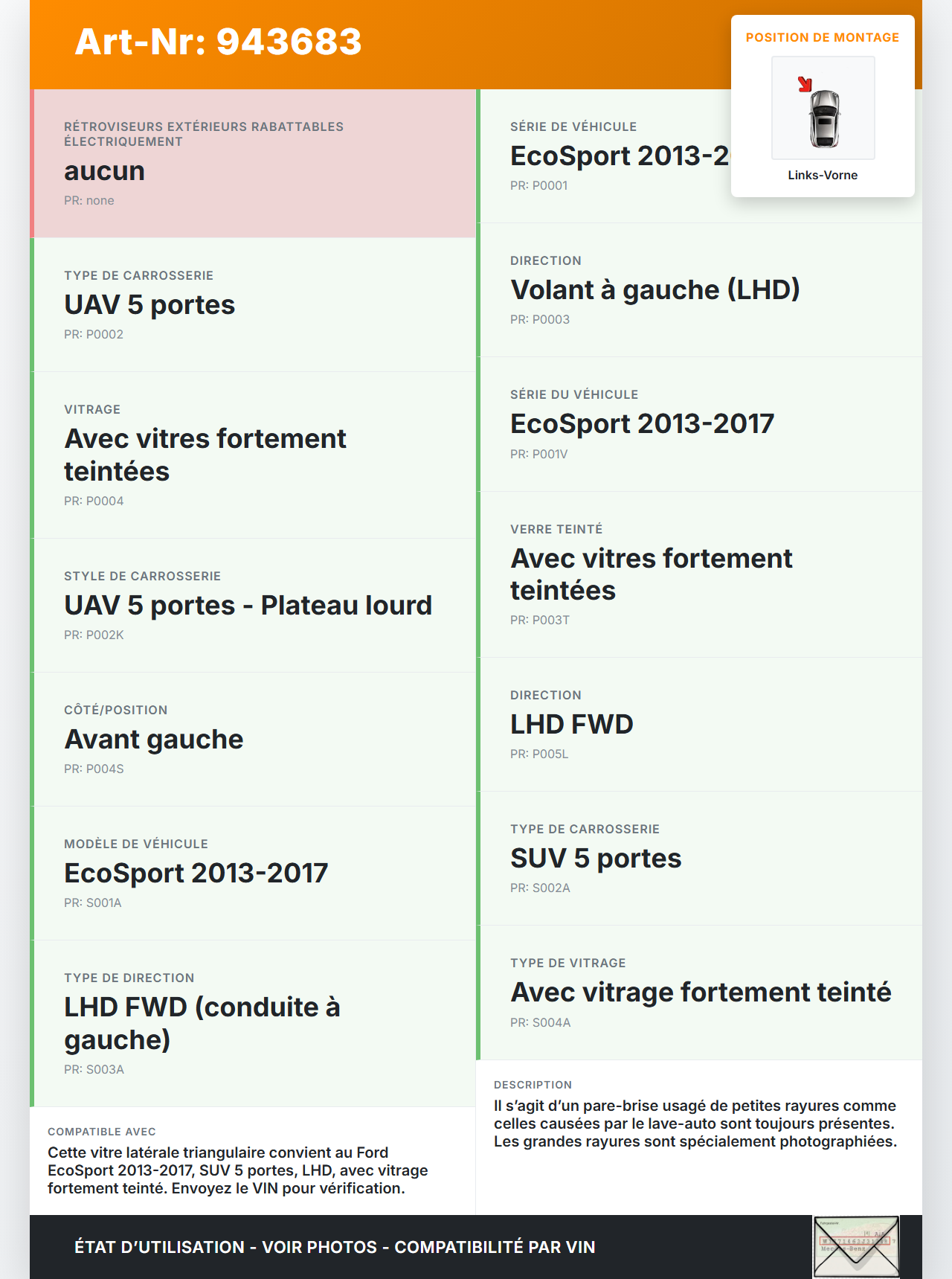Click the car mounting position image
This screenshot has width=952, height=1279.
point(823,109)
